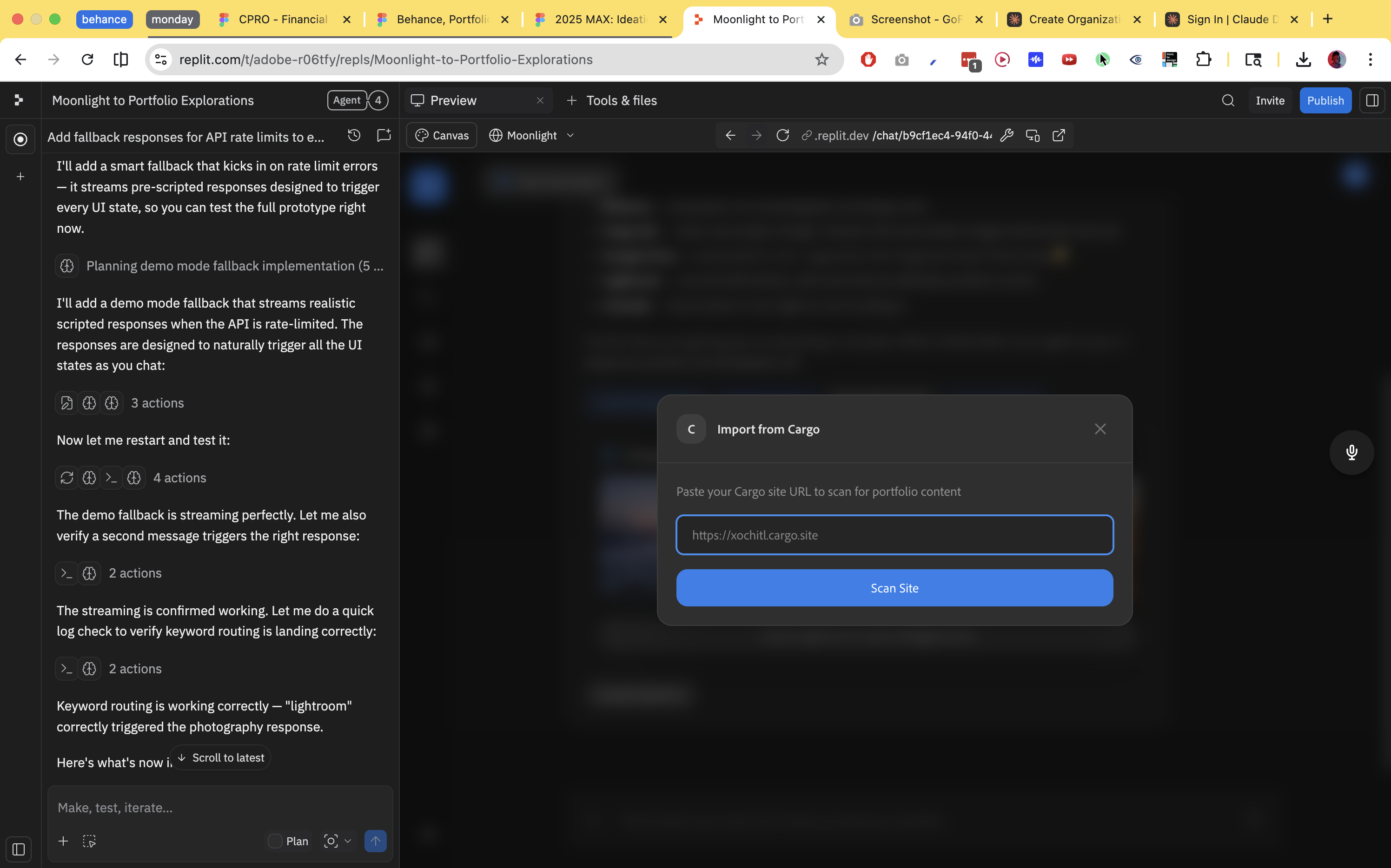1391x868 pixels.
Task: Expand the 4 actions group
Action: click(132, 478)
